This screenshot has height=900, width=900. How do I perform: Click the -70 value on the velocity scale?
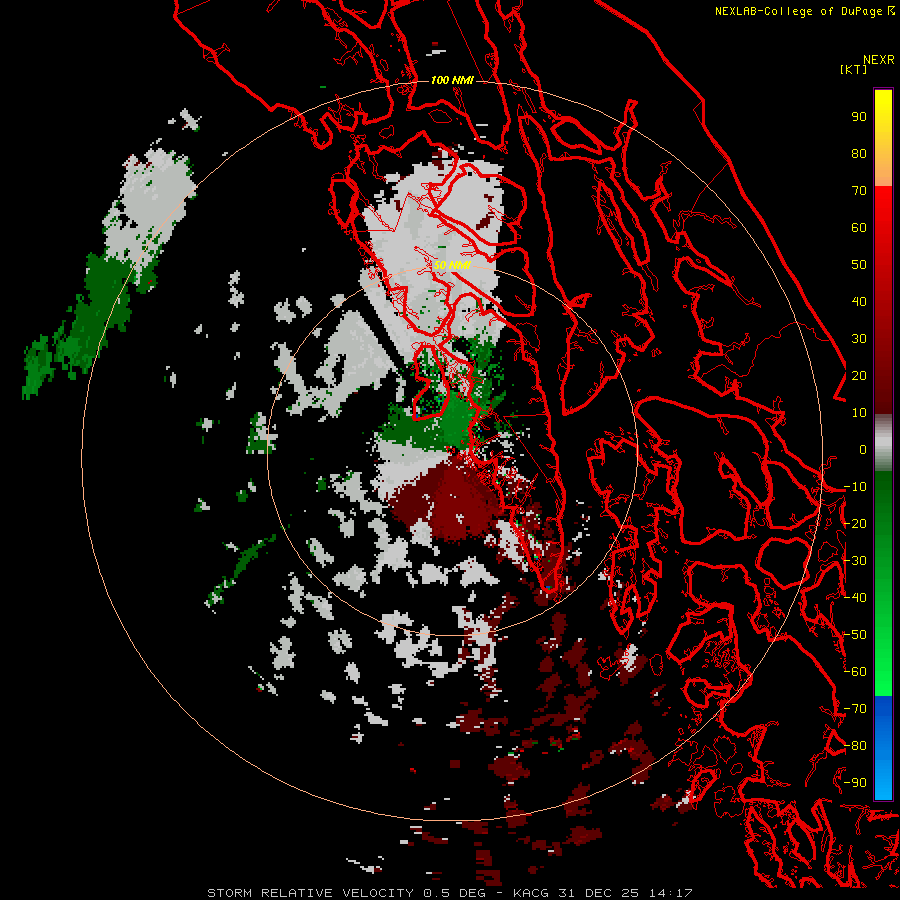855,709
